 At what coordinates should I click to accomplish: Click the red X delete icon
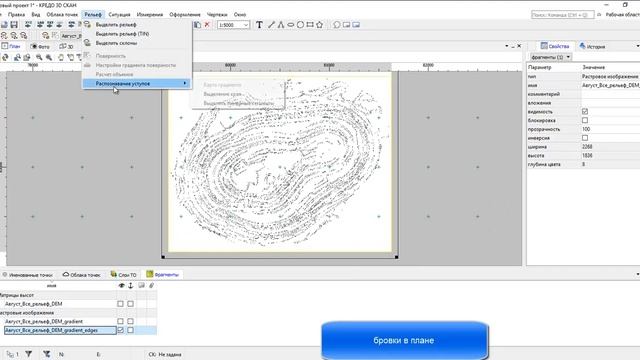(x=207, y=25)
